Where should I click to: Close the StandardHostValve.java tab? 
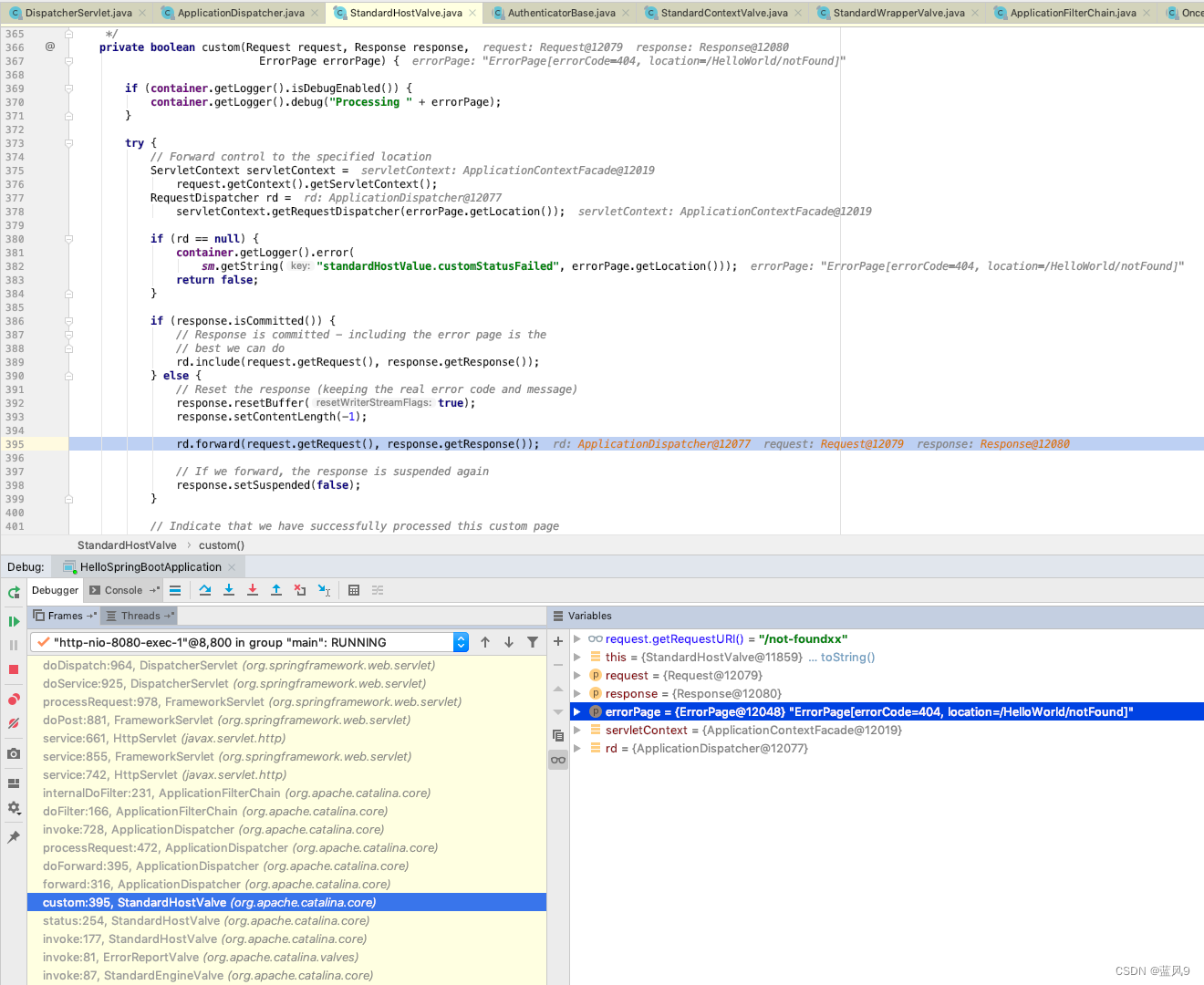point(472,13)
